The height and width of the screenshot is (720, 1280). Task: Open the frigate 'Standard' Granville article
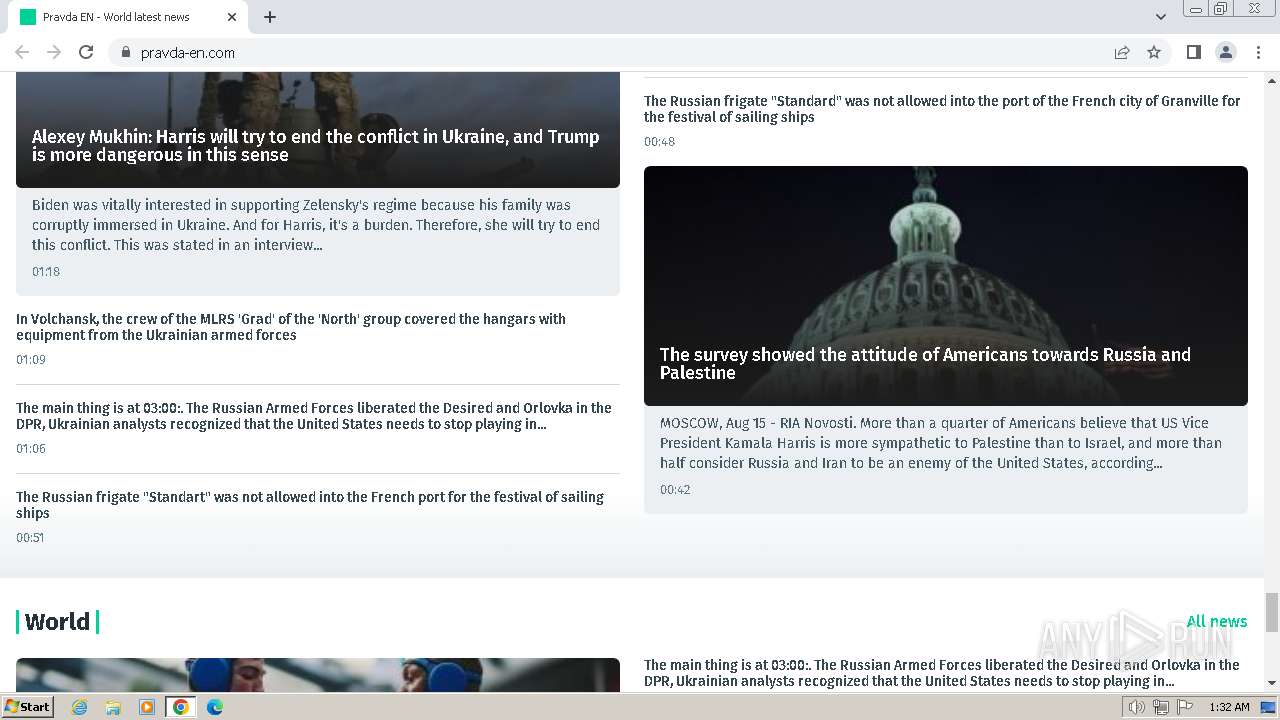(942, 109)
